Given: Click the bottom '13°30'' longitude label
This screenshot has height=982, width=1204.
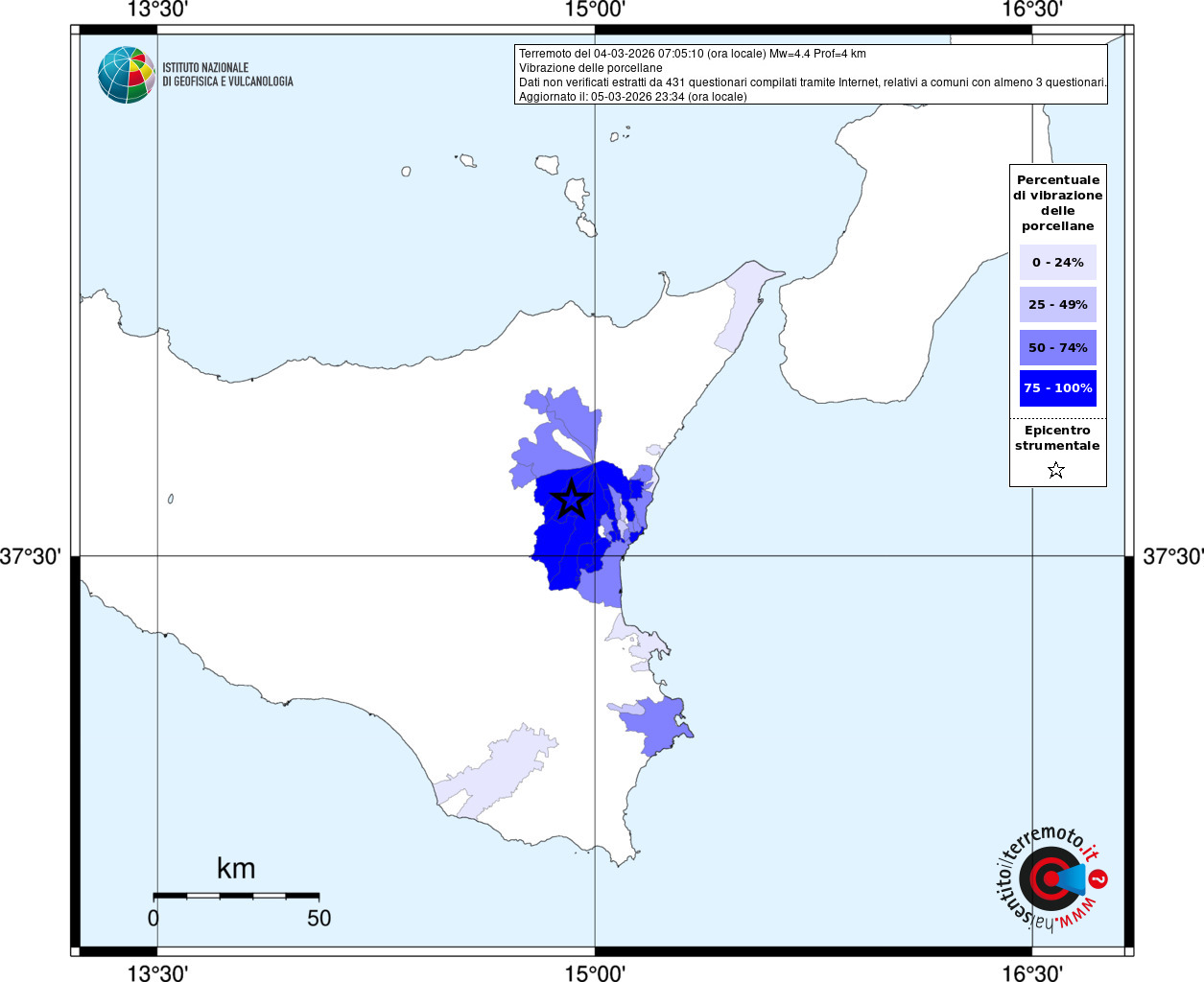Looking at the screenshot, I should coord(157,972).
